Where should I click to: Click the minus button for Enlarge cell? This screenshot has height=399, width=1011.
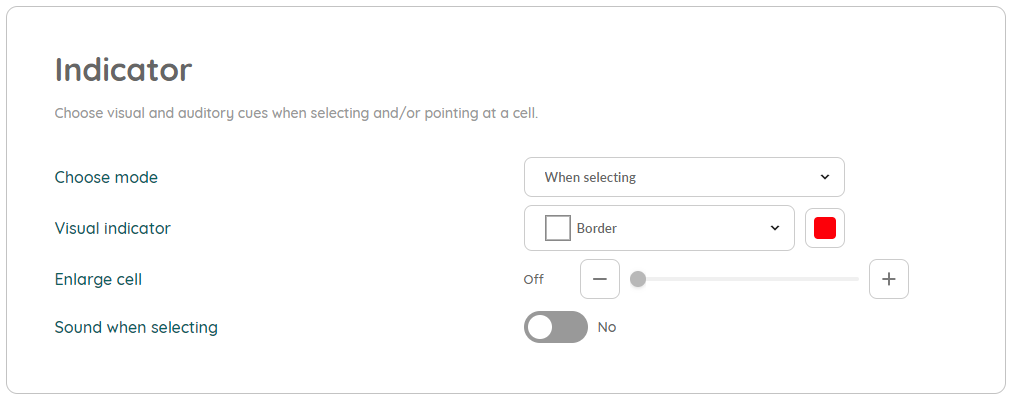click(600, 279)
